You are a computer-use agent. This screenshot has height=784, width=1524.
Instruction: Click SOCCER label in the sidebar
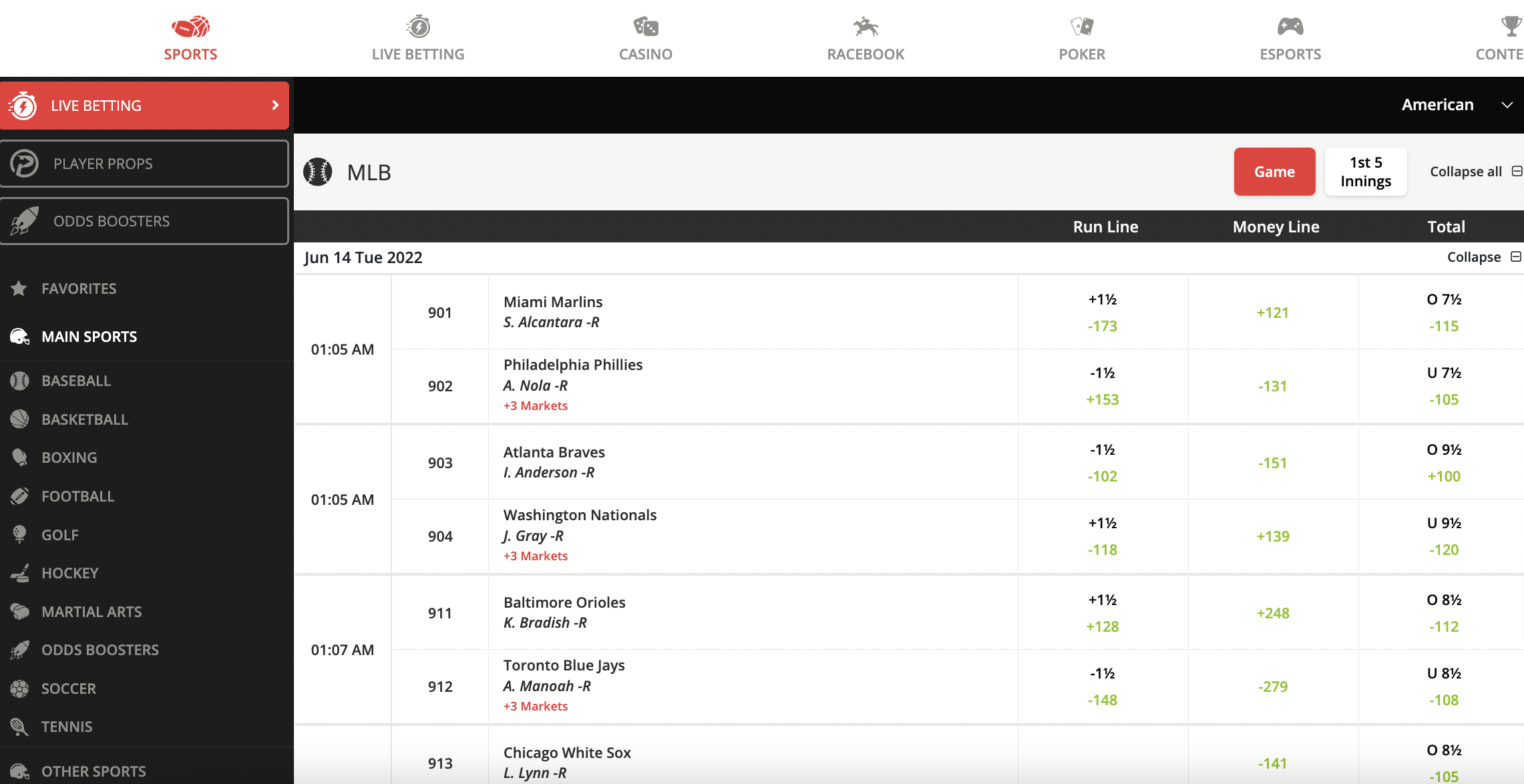[x=69, y=689]
